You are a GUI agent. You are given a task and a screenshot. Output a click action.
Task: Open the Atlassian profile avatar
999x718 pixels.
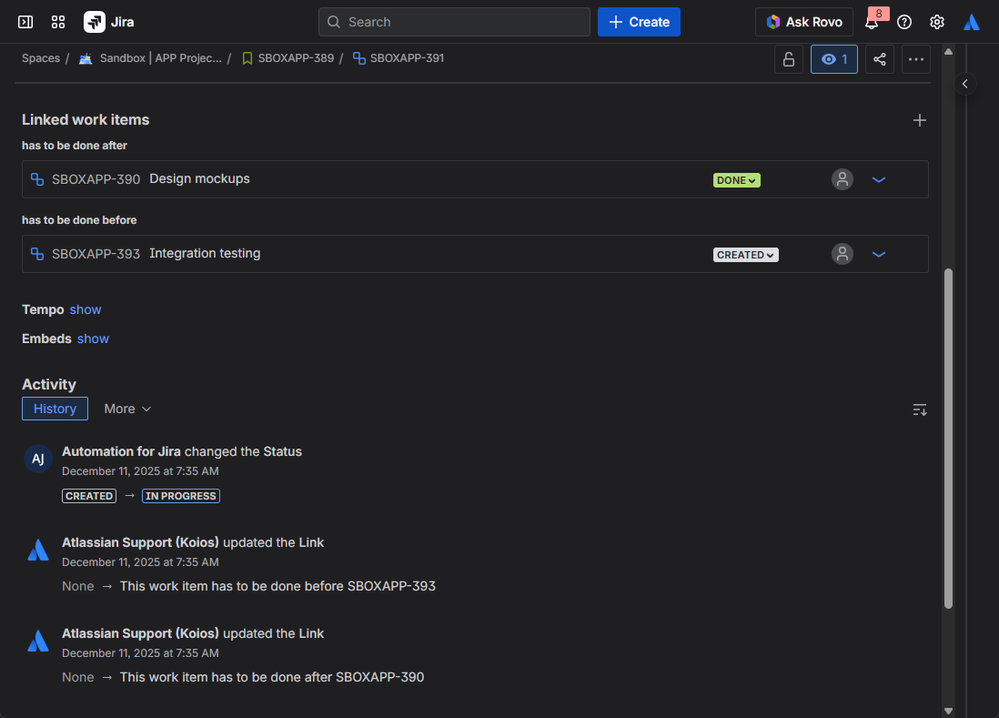(x=971, y=22)
